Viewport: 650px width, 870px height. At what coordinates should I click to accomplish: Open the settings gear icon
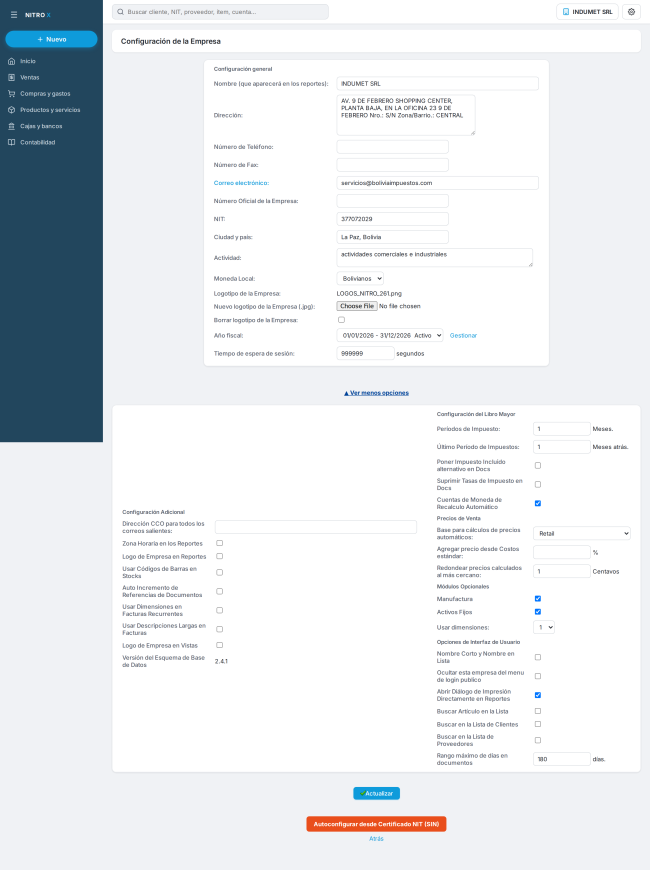tap(631, 12)
